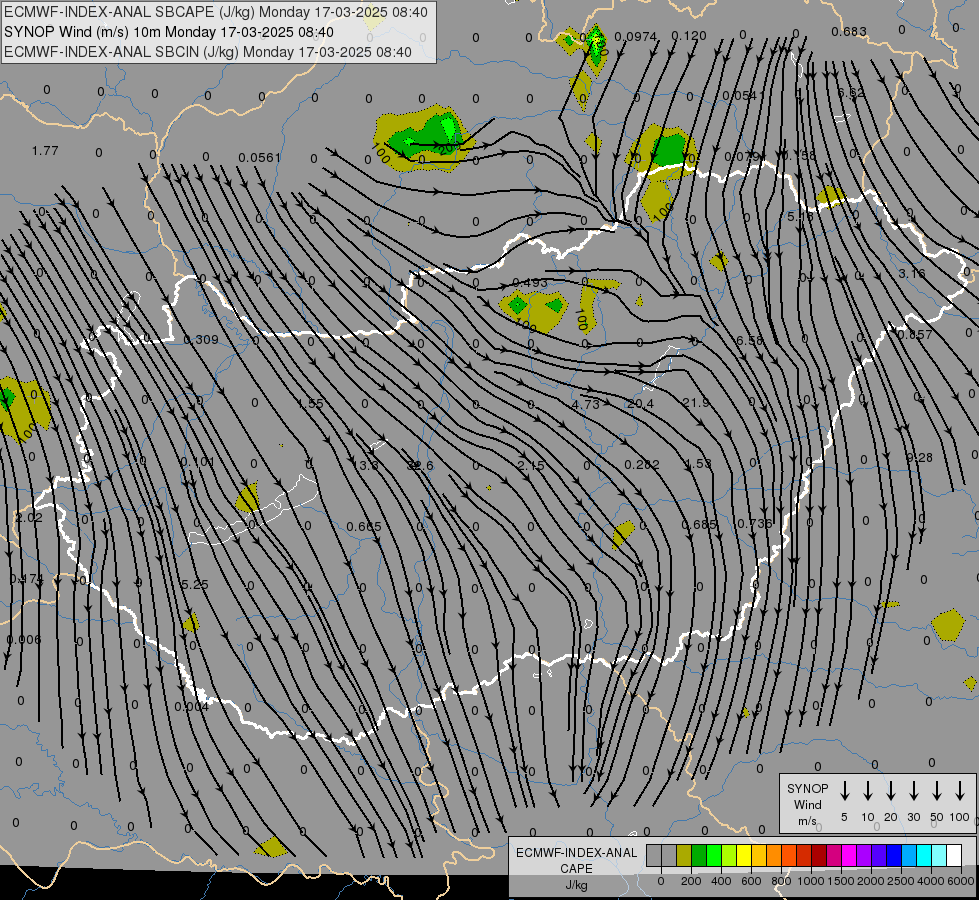Screen dimensions: 979x900
Task: Click the 4.73 value on the map
Action: (x=586, y=404)
